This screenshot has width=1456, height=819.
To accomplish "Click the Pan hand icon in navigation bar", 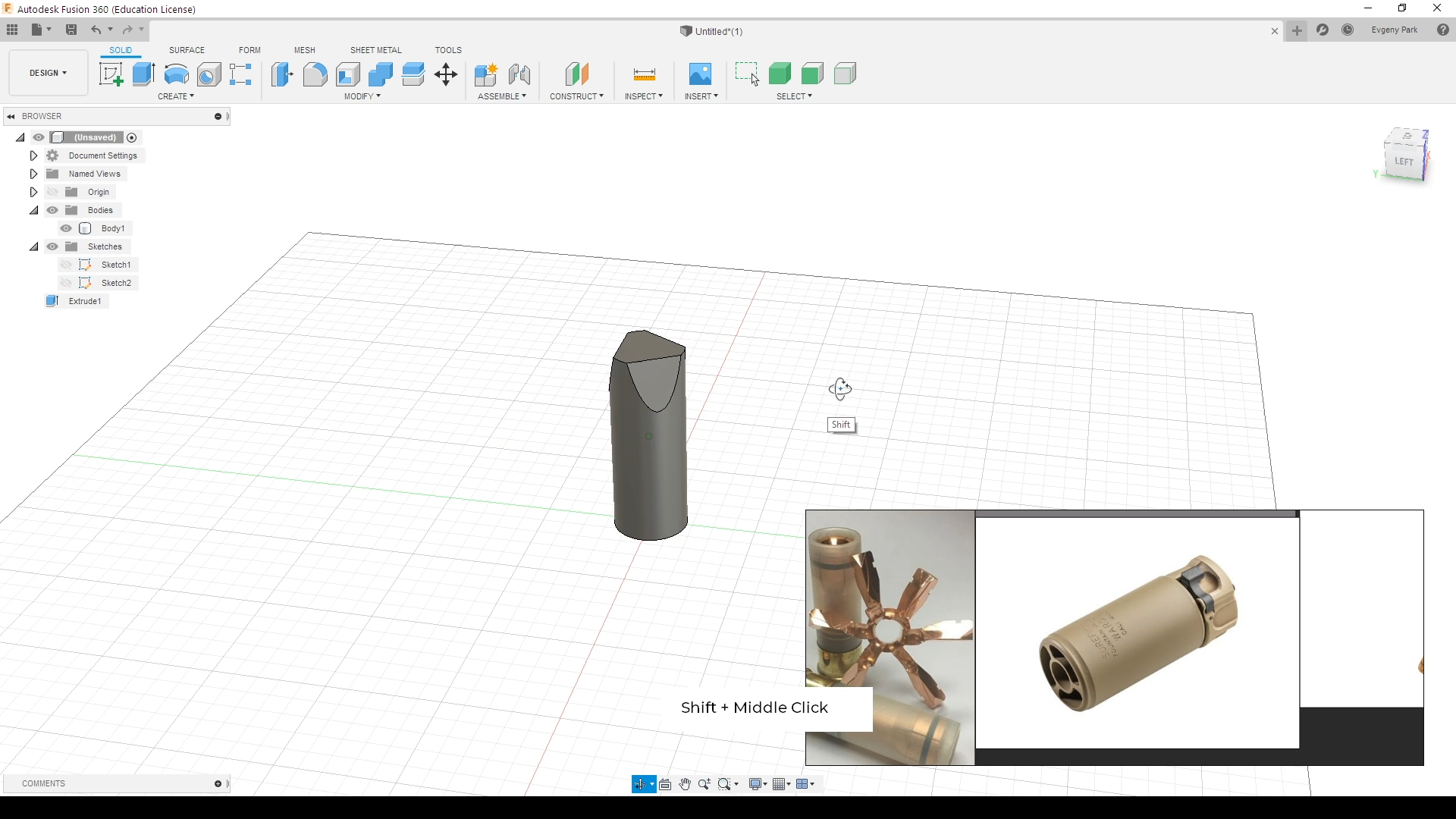I will coord(685,784).
